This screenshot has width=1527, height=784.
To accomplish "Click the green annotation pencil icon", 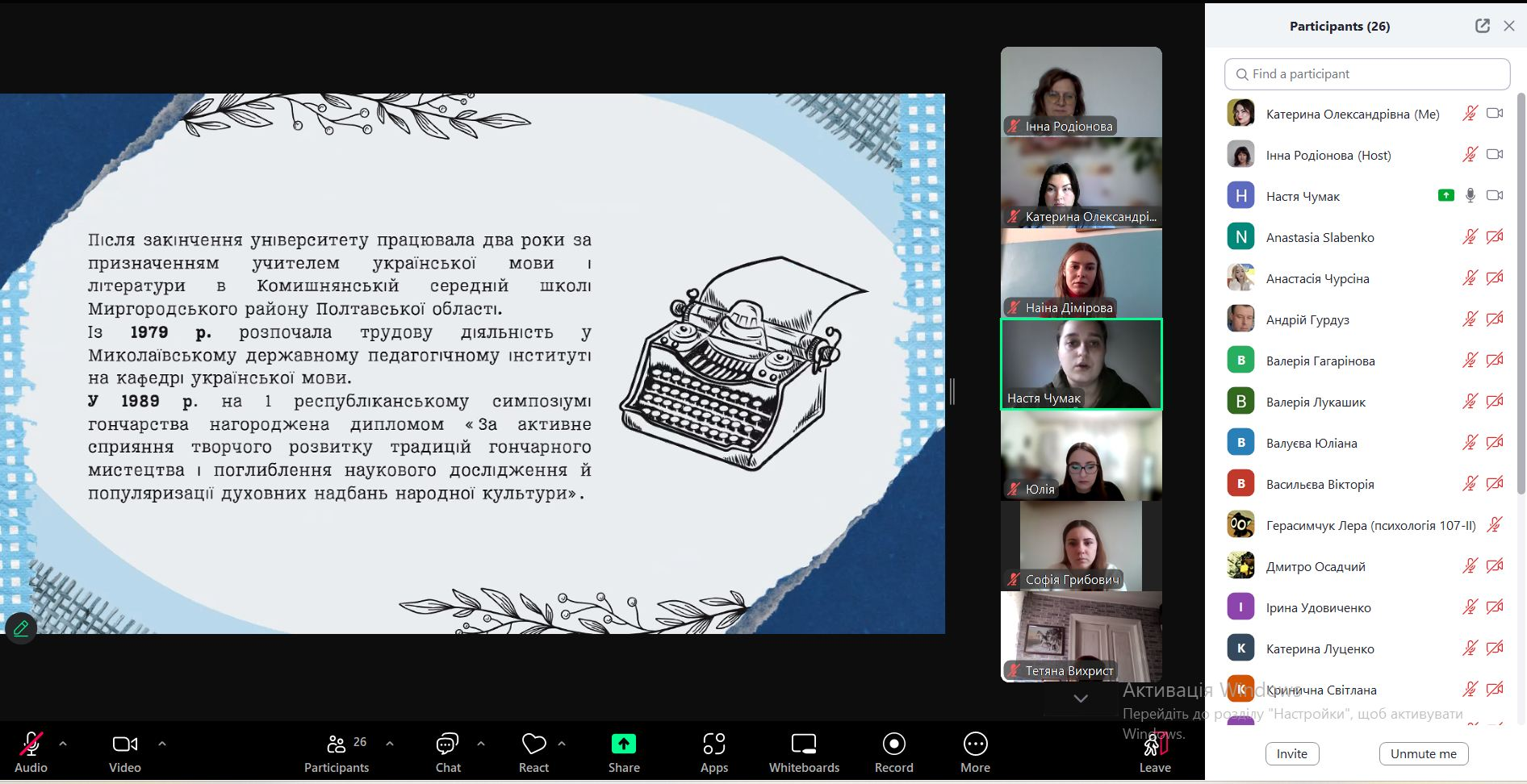I will [21, 628].
